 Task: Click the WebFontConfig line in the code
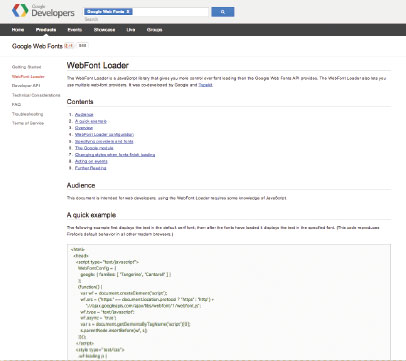tap(97, 268)
